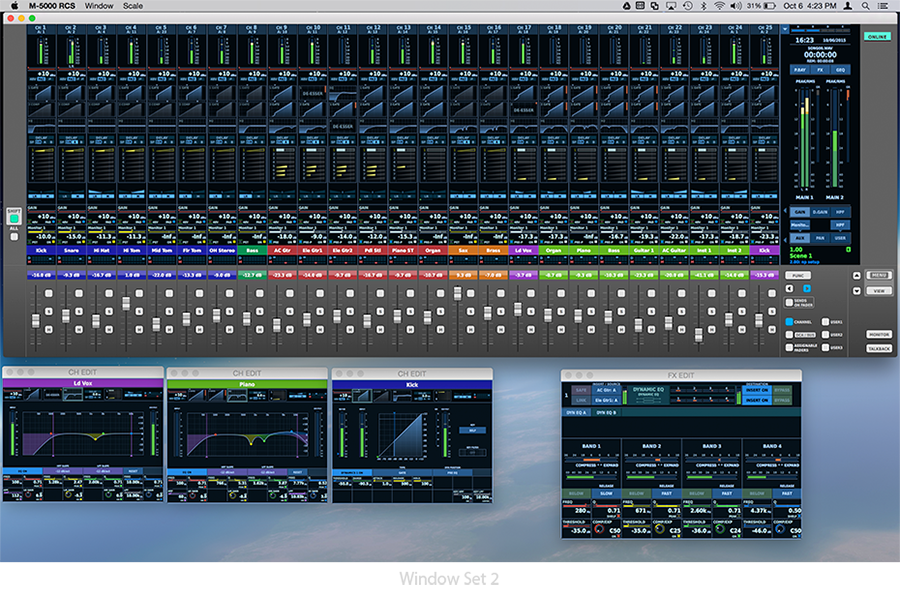The image size is (900, 597).
Task: Open the Window menu
Action: pyautogui.click(x=99, y=6)
